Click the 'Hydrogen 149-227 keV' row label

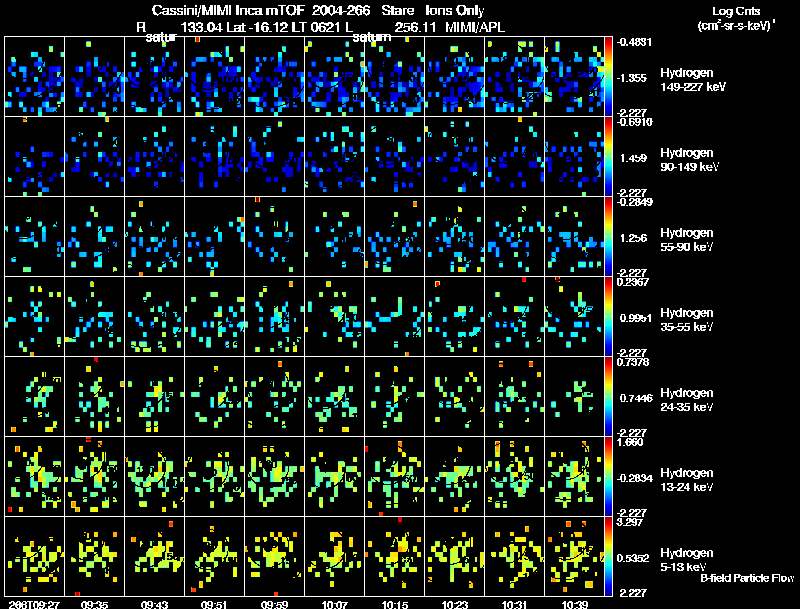pos(693,80)
